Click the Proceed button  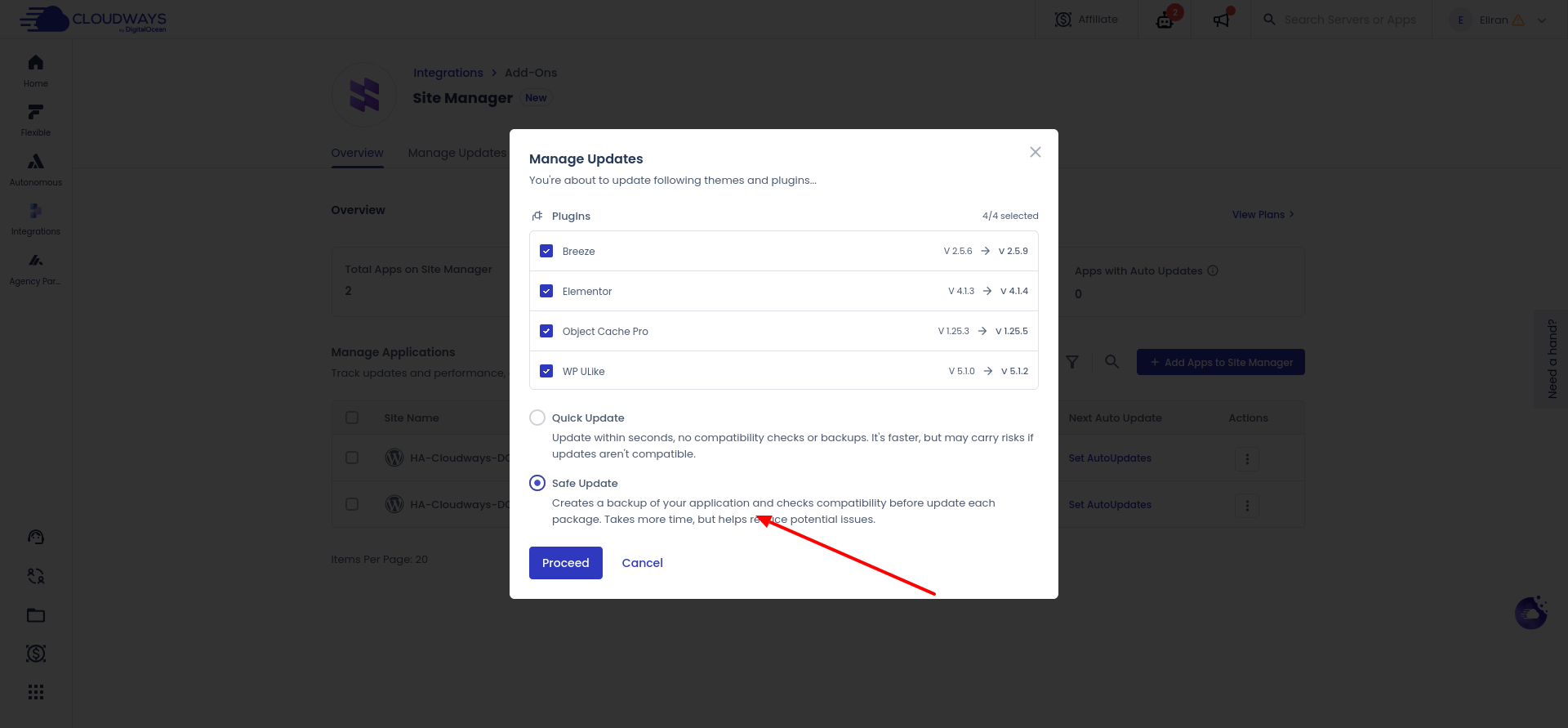[566, 563]
